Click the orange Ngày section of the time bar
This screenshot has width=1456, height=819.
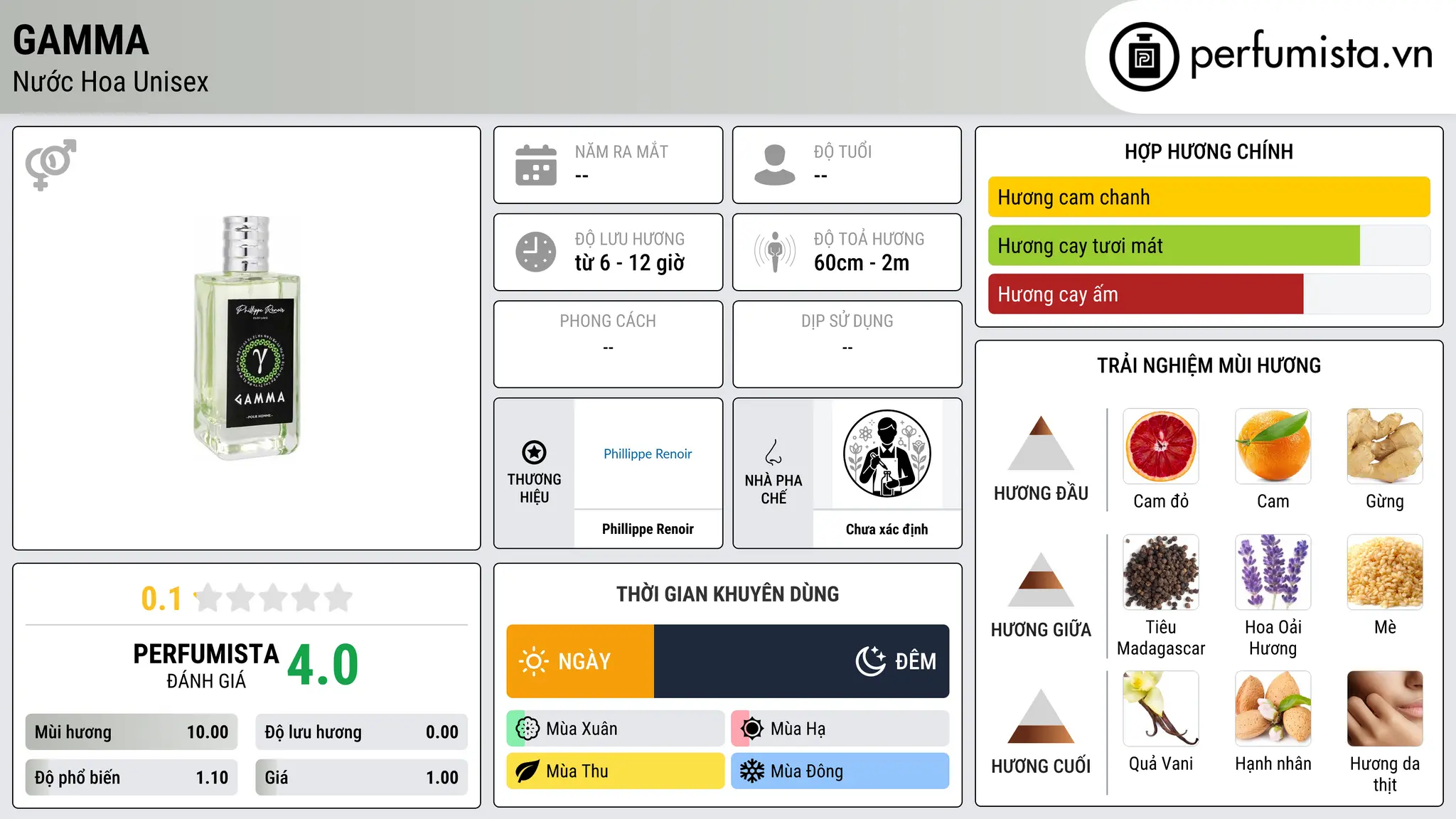tap(580, 661)
